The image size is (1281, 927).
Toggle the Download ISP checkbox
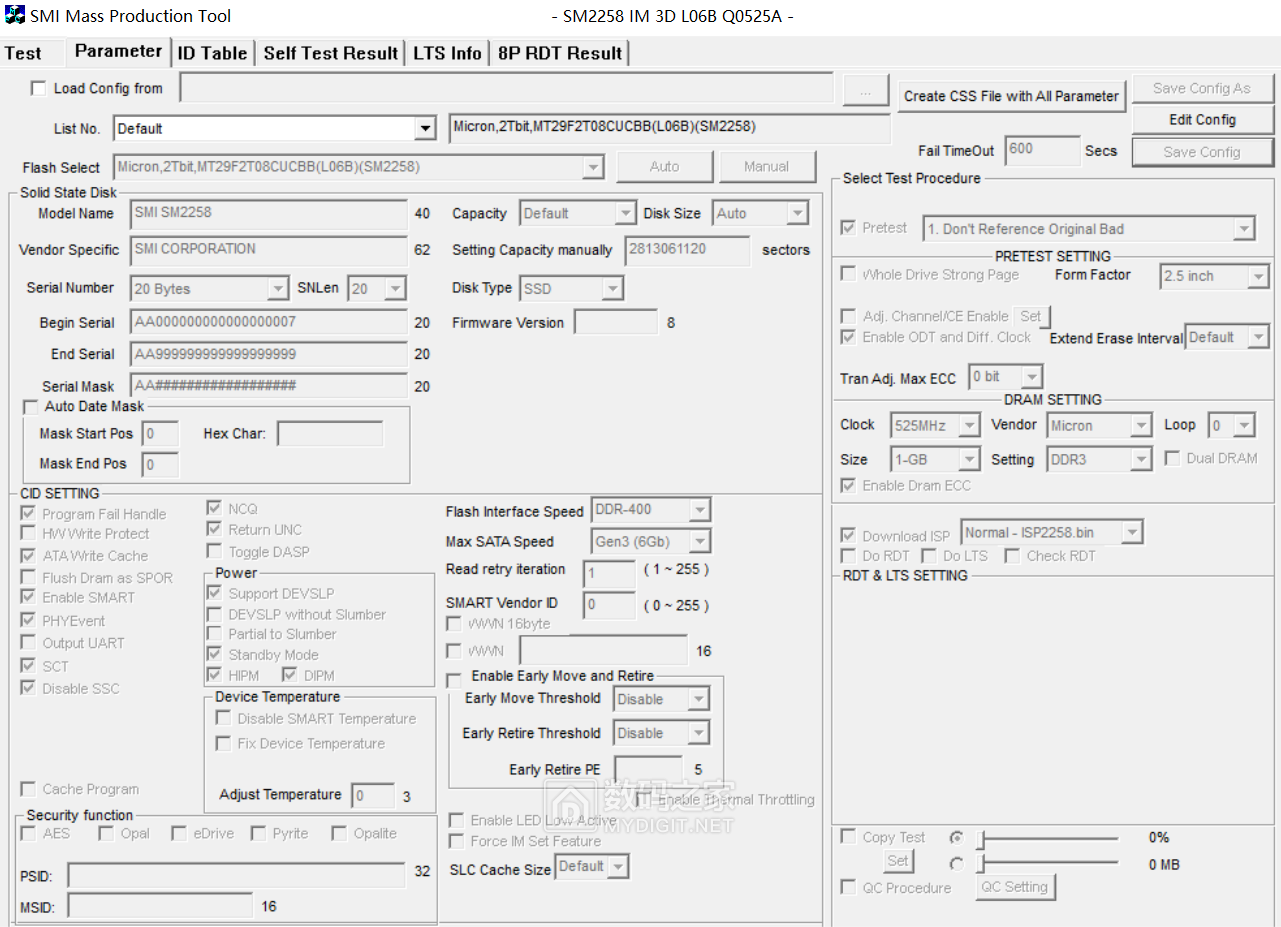click(849, 536)
